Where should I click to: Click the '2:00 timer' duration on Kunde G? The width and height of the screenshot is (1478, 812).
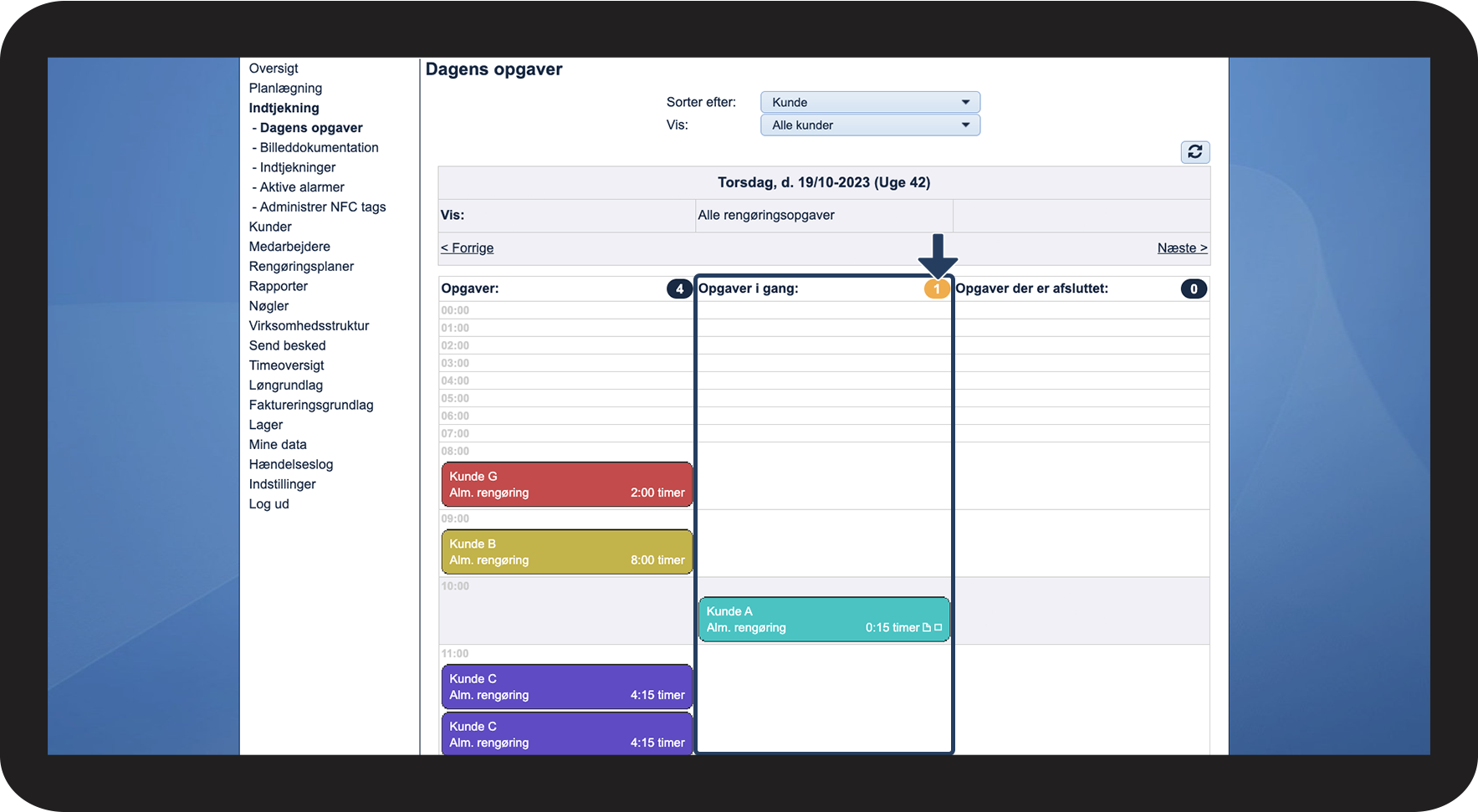point(657,493)
